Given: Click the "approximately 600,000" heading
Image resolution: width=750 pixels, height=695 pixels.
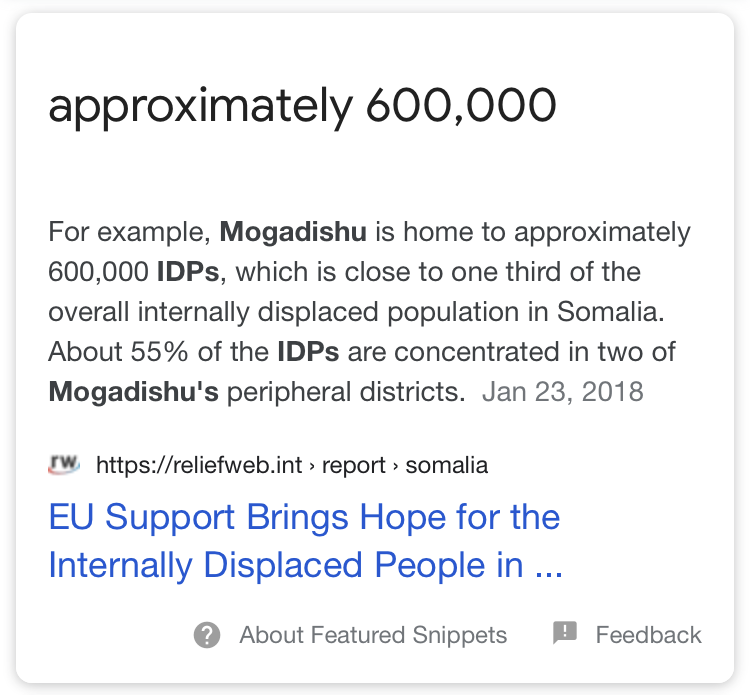Looking at the screenshot, I should 302,106.
